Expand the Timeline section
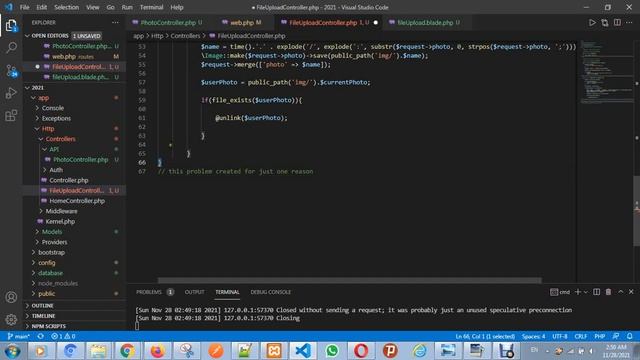This screenshot has height=360, width=640. pos(75,316)
